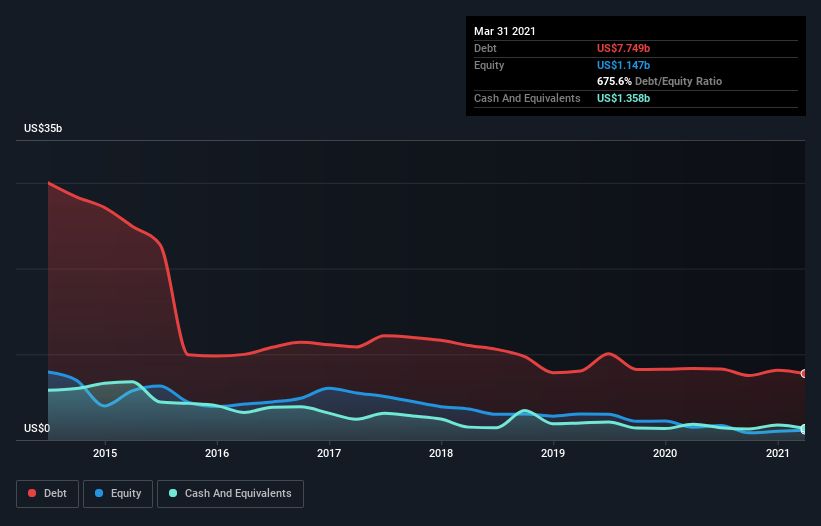Click the red Debt legend dot
821x526 pixels.
[32, 493]
